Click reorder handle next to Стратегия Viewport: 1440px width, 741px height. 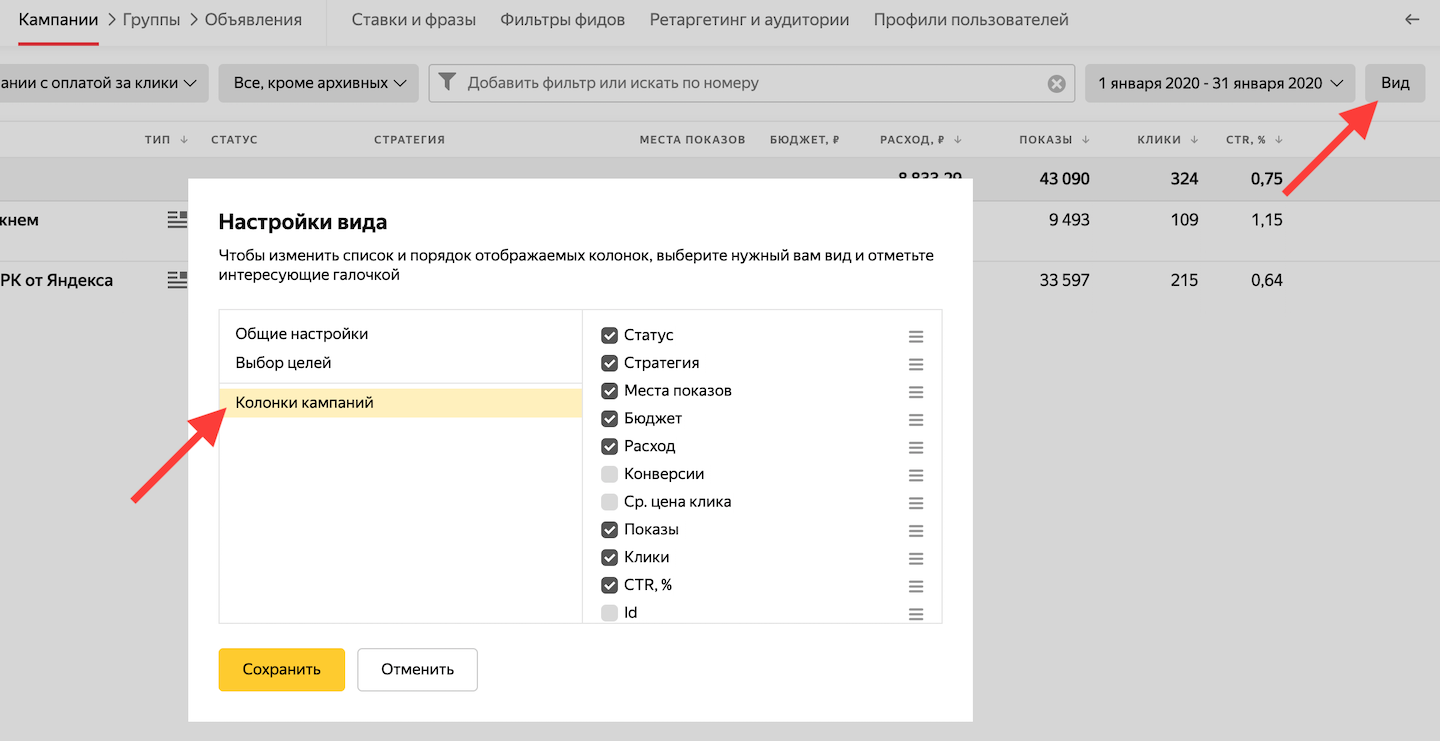click(x=916, y=364)
